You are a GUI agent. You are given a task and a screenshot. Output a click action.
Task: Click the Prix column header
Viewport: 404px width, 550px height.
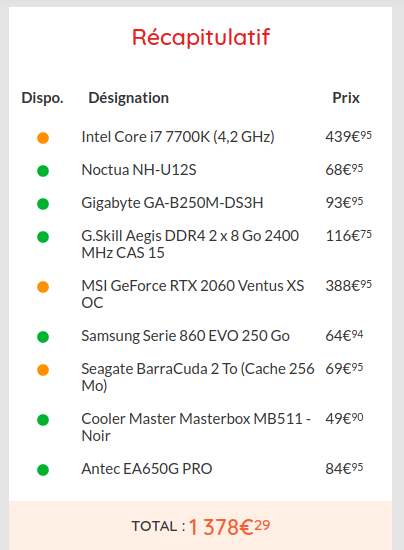point(346,98)
